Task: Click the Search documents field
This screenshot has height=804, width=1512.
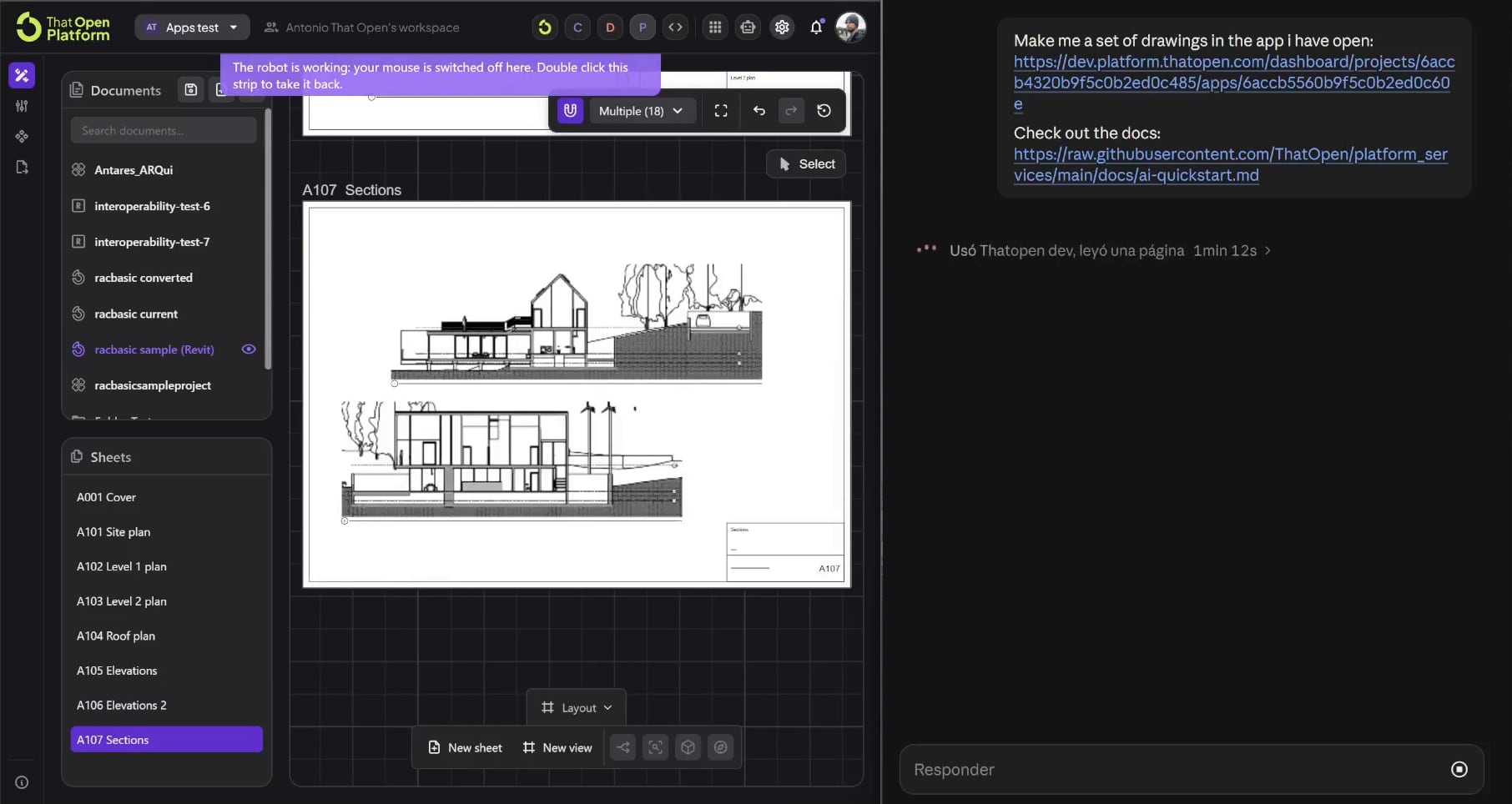Action: click(x=164, y=130)
